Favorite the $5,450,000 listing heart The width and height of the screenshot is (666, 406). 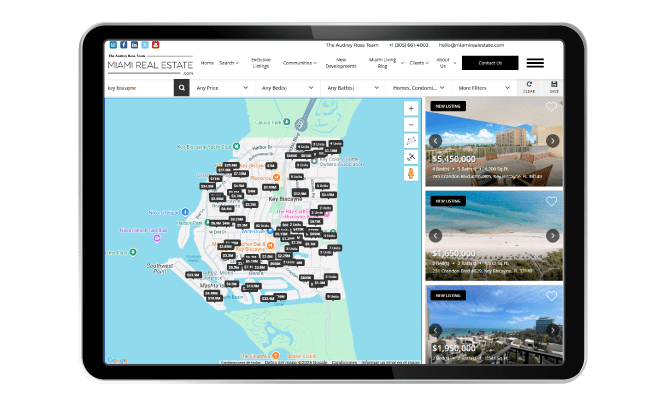(551, 107)
